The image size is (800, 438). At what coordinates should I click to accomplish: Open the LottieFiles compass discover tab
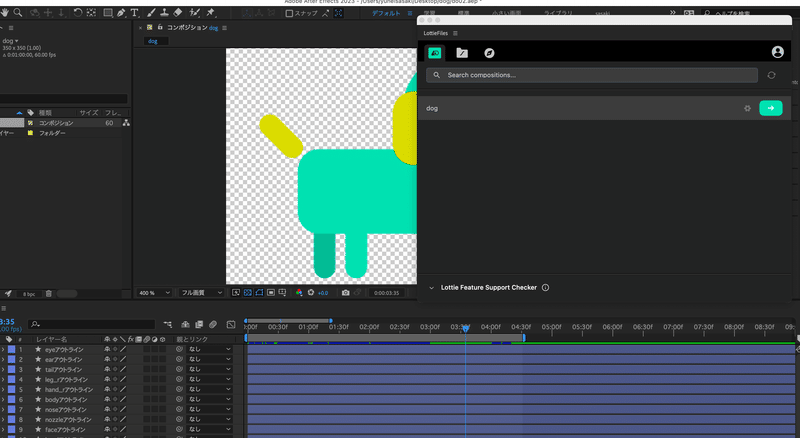489,53
